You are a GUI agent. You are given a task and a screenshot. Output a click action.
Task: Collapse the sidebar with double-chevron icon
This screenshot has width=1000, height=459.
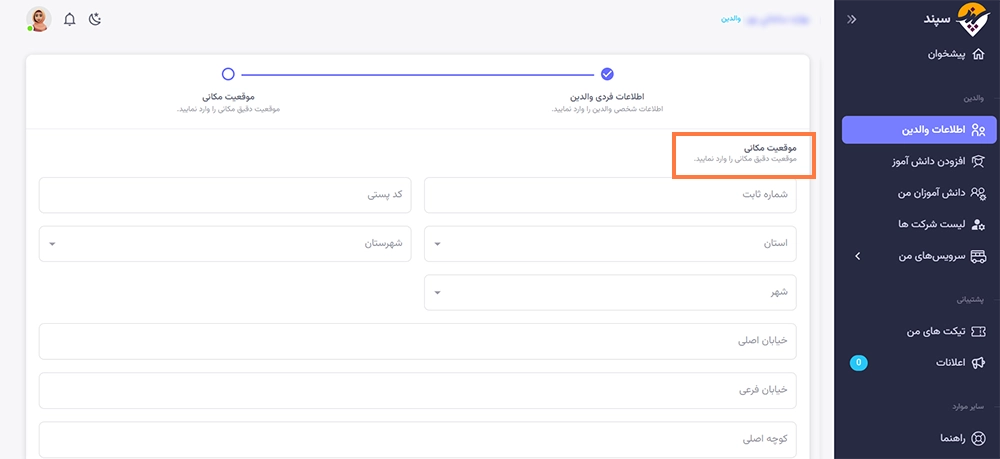pyautogui.click(x=851, y=19)
